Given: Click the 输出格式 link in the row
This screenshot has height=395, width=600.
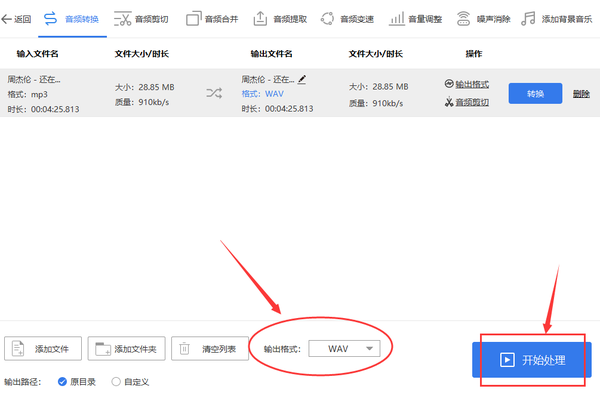Looking at the screenshot, I should pyautogui.click(x=472, y=84).
